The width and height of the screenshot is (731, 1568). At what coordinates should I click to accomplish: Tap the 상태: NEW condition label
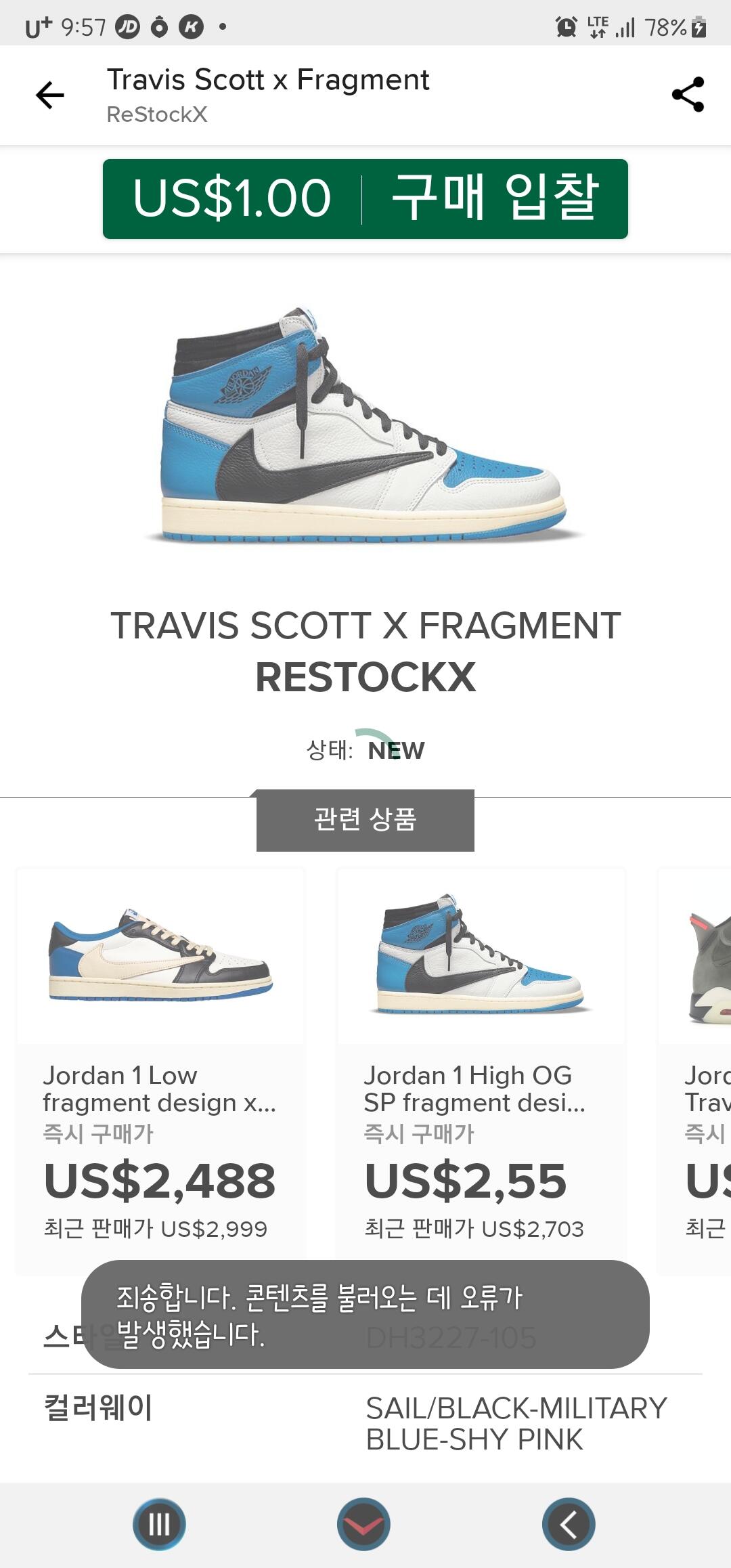click(x=365, y=750)
